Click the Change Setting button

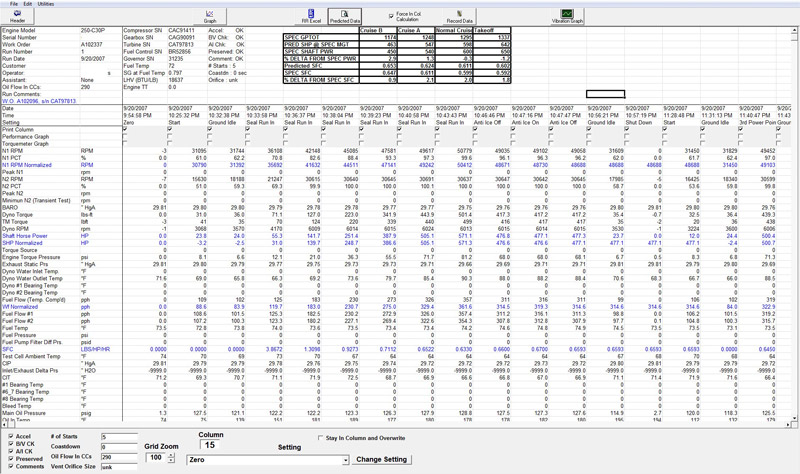click(382, 460)
